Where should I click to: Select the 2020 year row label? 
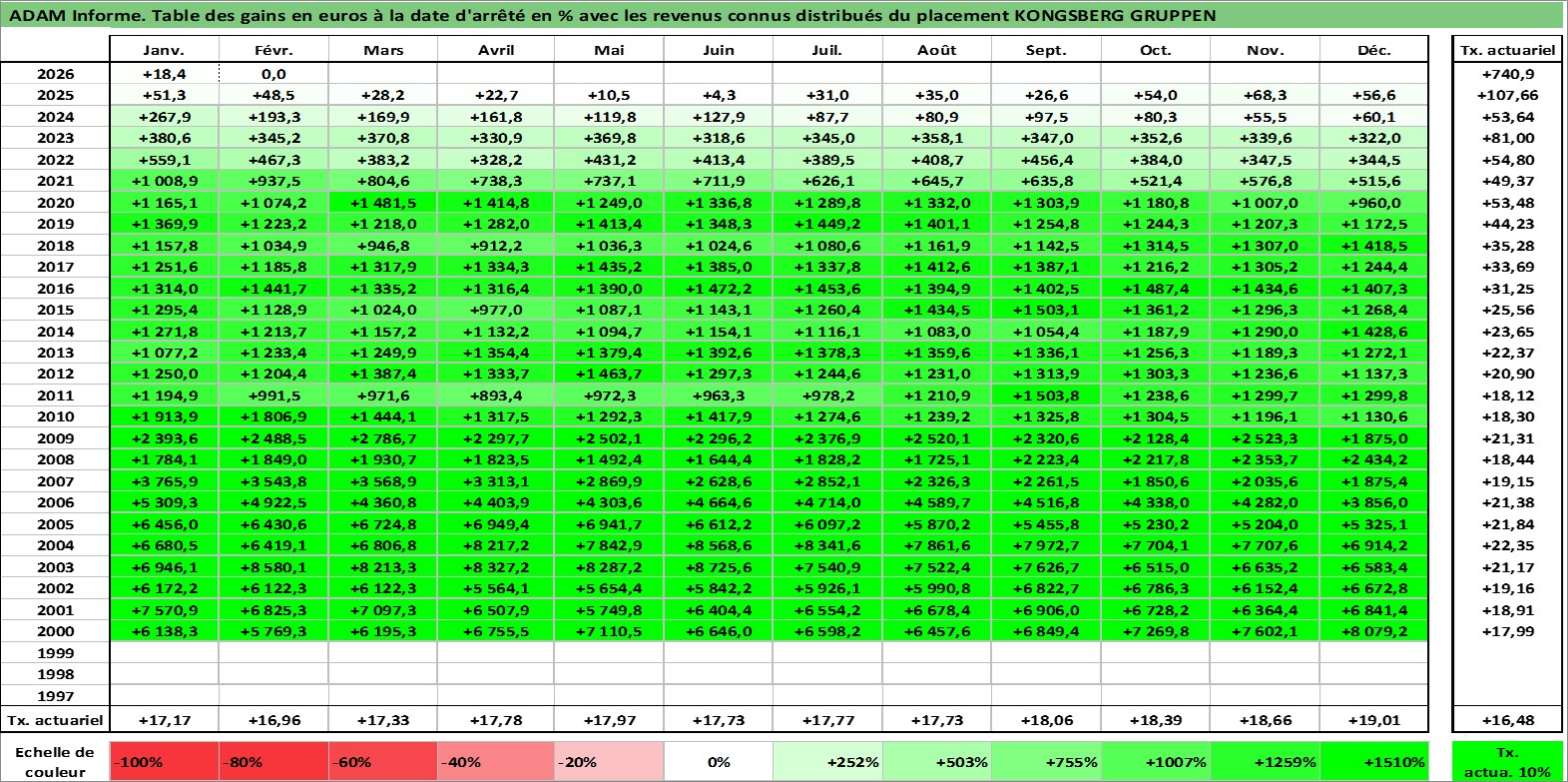(55, 203)
